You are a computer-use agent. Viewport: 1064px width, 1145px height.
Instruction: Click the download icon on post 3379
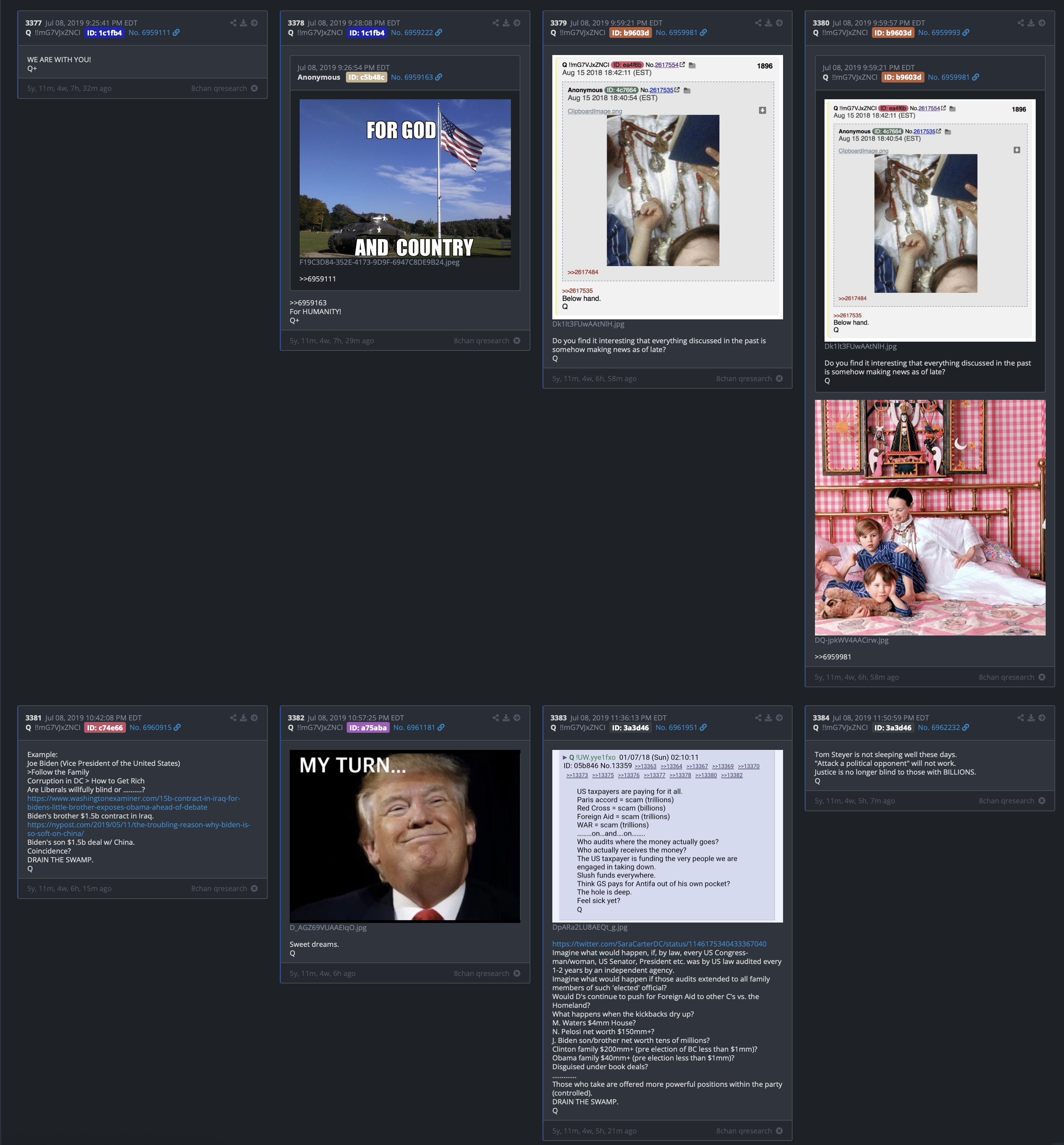click(769, 23)
